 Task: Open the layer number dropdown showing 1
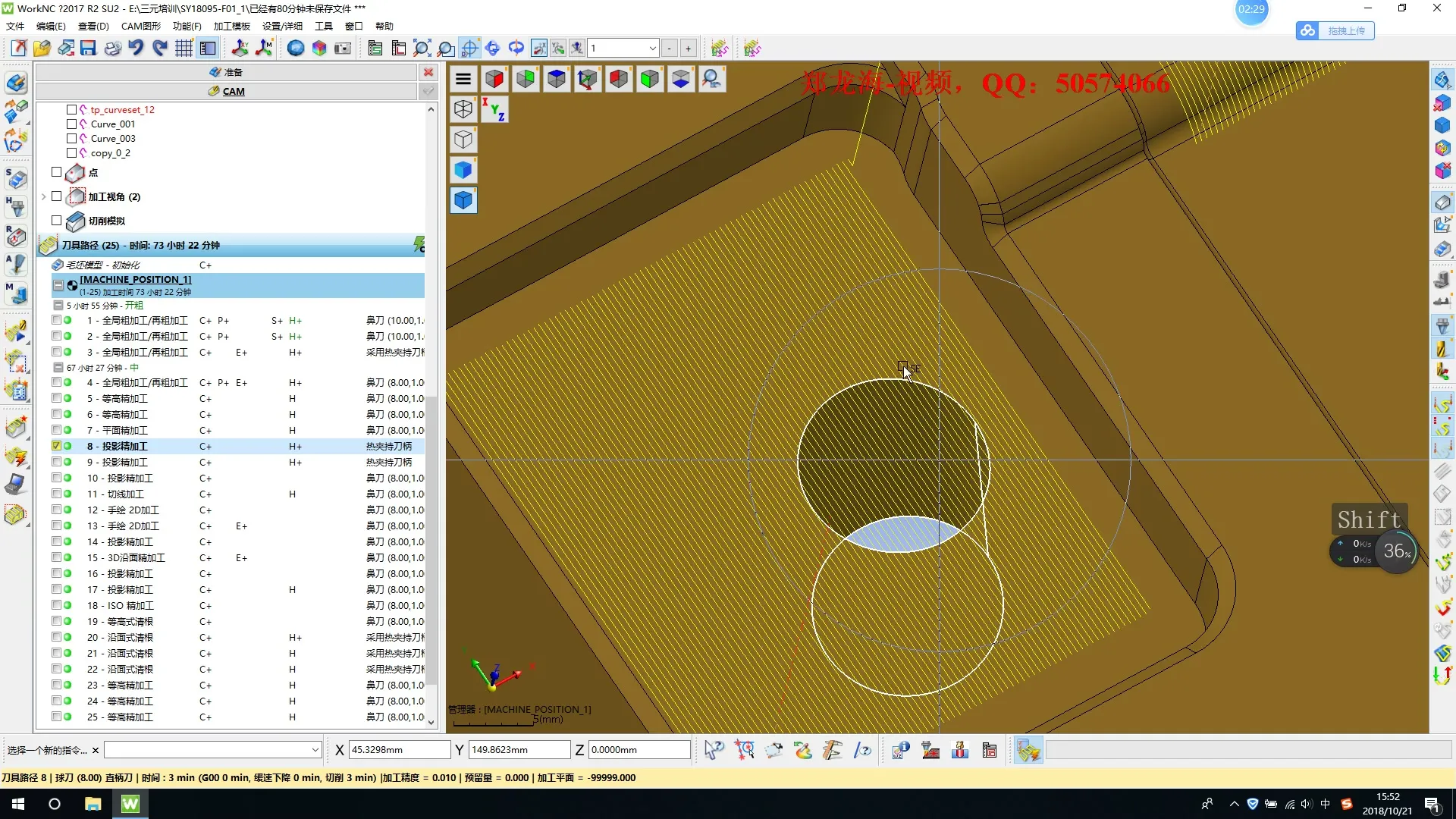pos(652,49)
